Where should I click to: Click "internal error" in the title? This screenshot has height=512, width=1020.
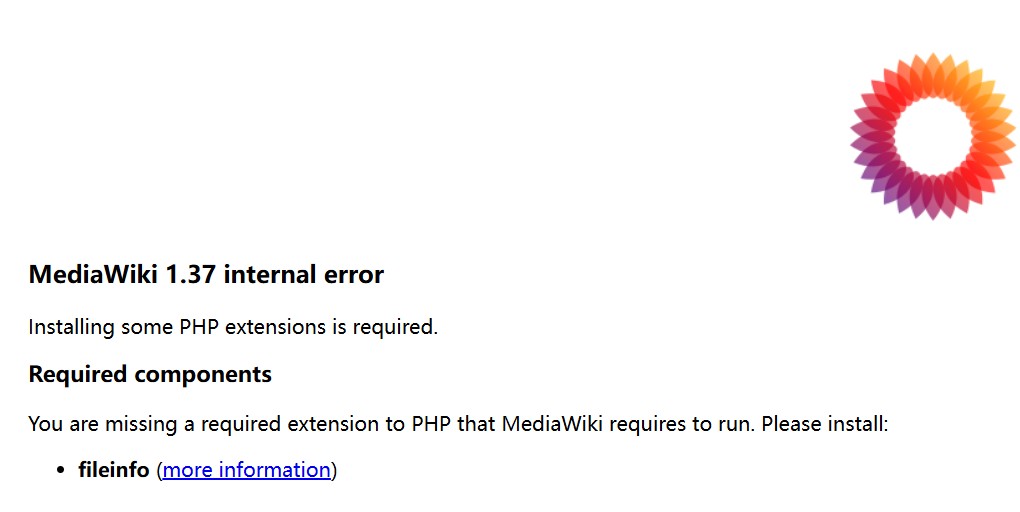pos(303,275)
